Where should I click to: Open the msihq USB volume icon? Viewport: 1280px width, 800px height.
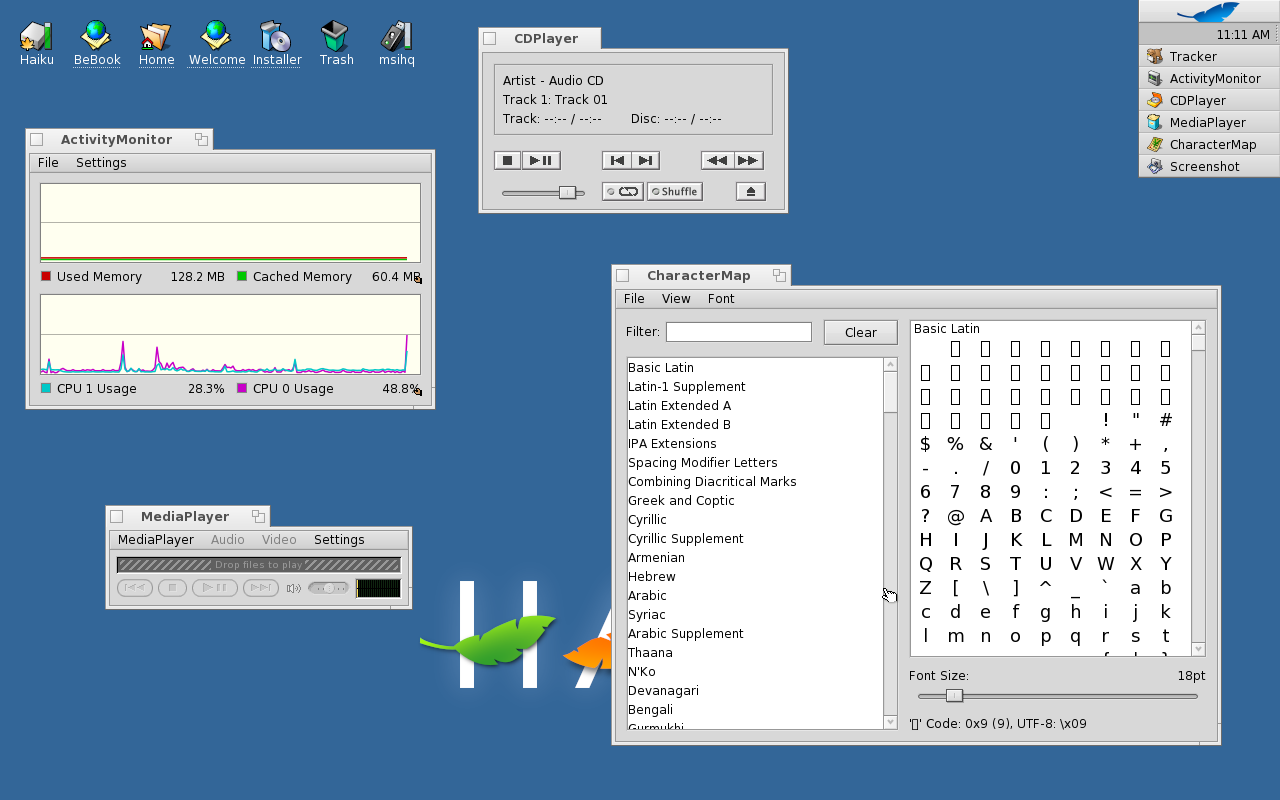pyautogui.click(x=396, y=43)
